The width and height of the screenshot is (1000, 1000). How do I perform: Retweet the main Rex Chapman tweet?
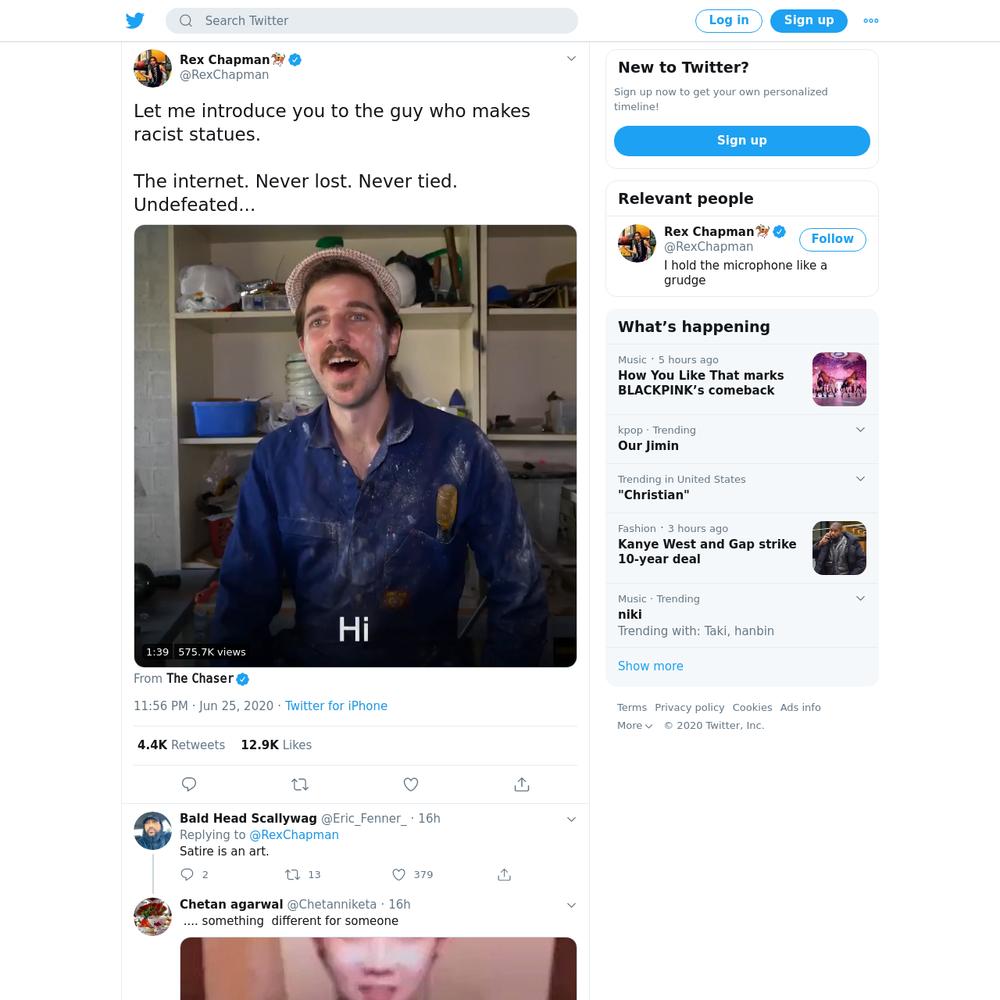pos(300,784)
